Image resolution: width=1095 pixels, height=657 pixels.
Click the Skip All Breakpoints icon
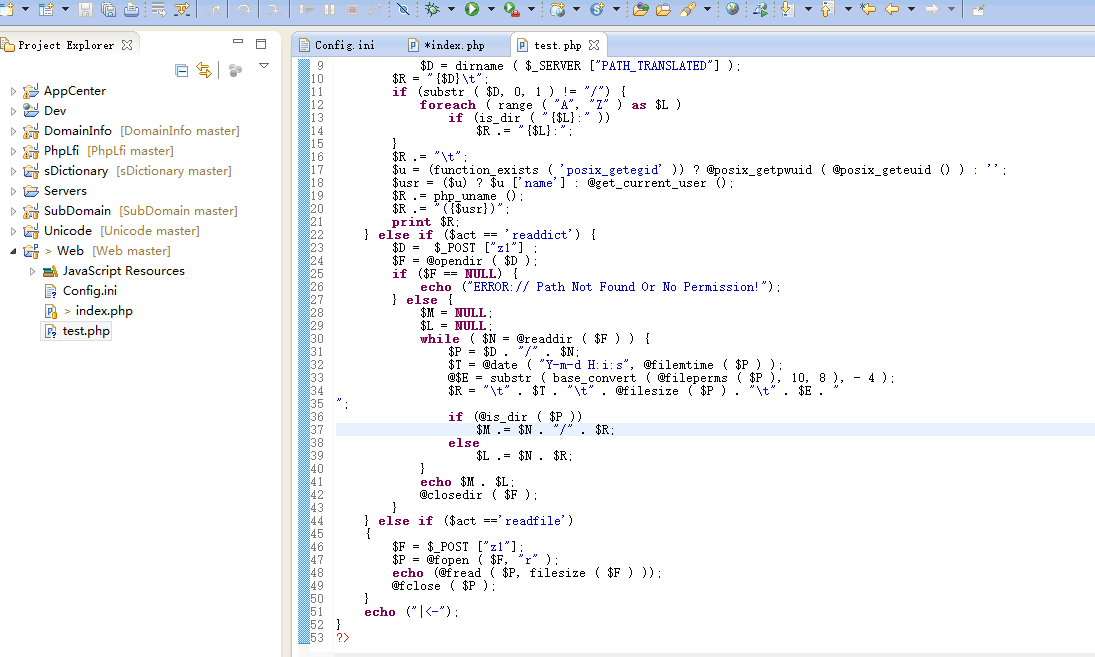click(x=404, y=9)
